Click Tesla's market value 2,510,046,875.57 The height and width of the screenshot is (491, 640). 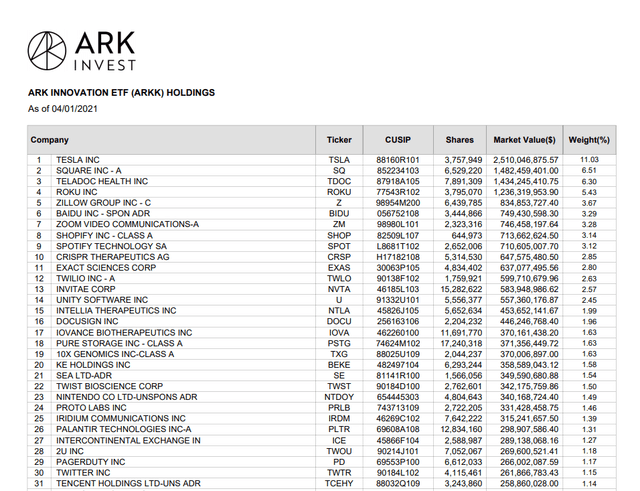point(526,160)
